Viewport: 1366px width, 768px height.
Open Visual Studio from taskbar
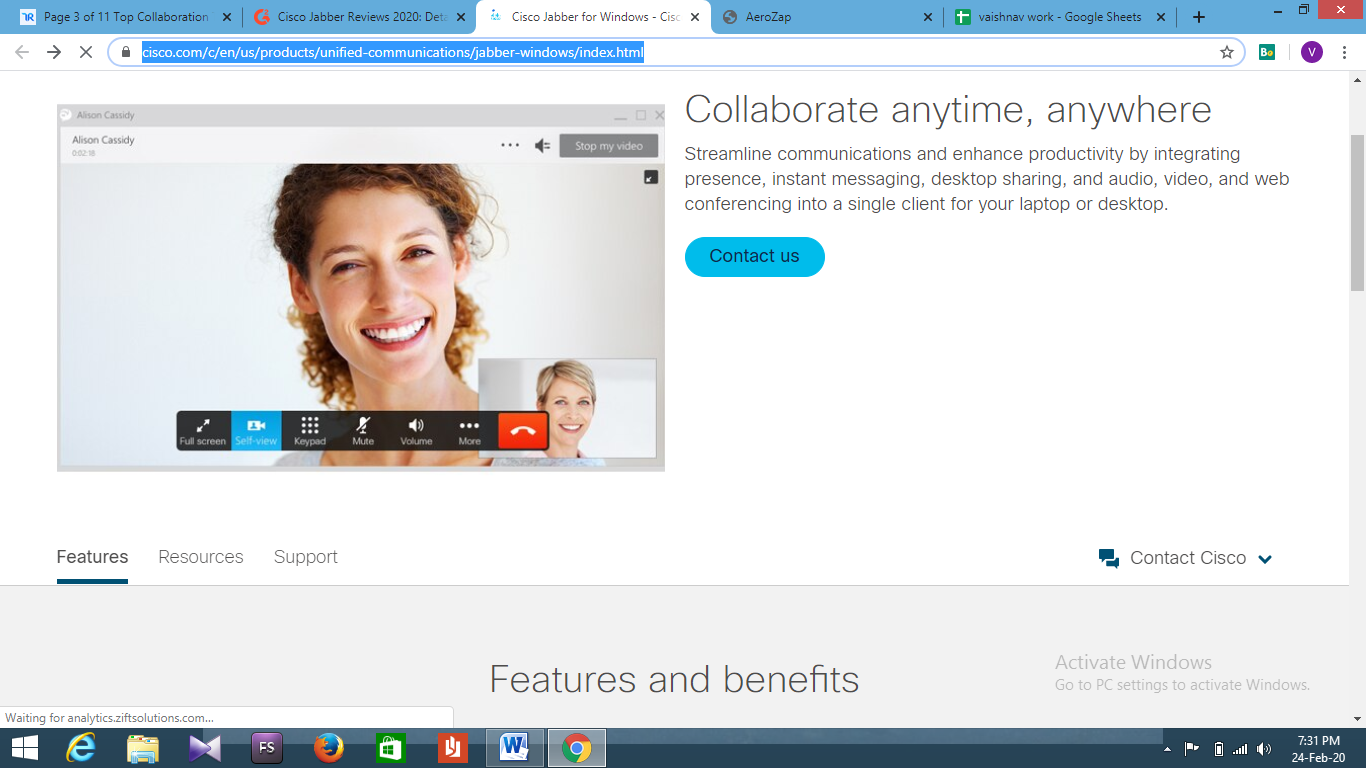click(205, 748)
